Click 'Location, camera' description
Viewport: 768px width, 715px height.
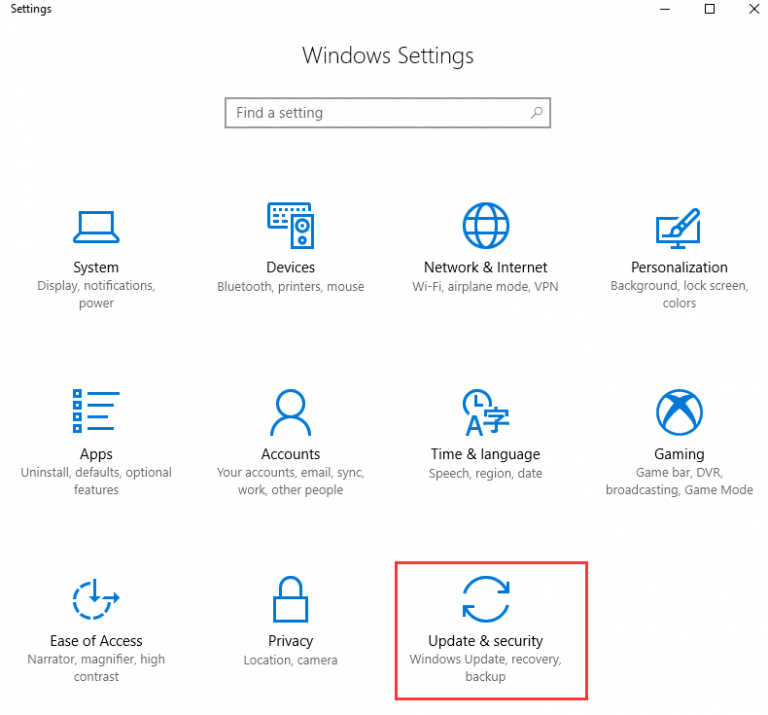point(290,660)
